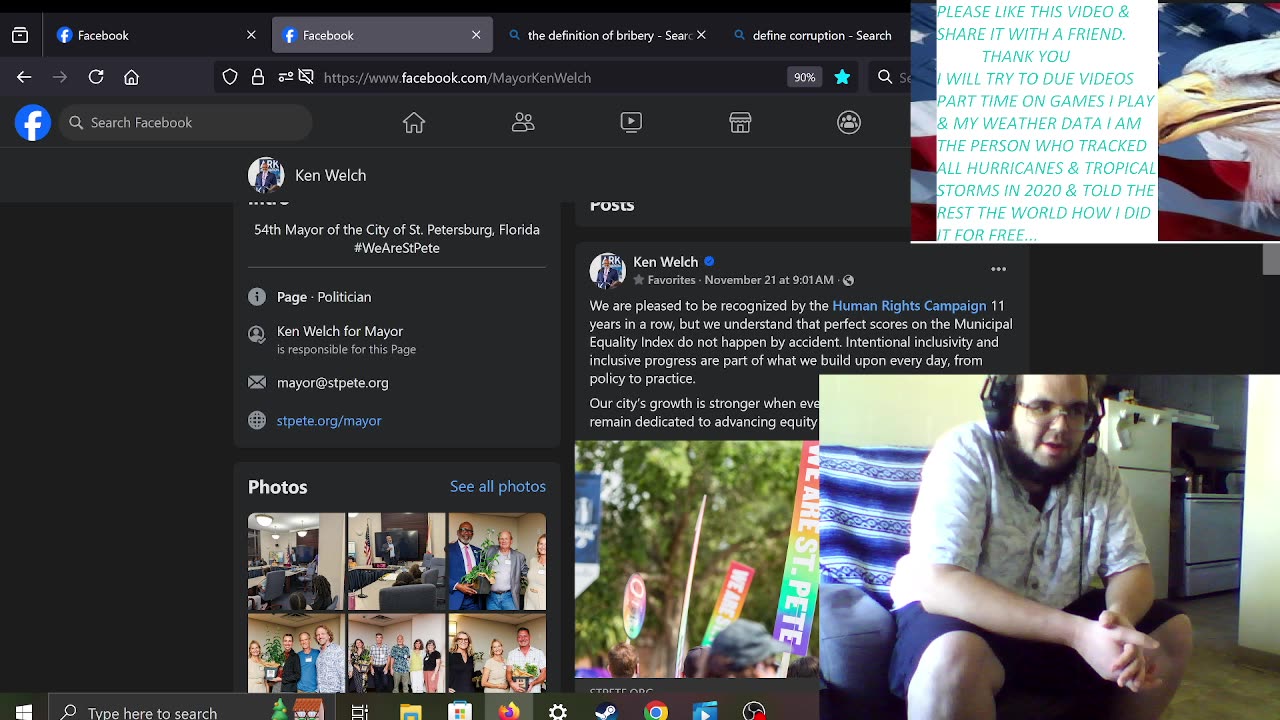Screen dimensions: 1280x720
Task: Open the Windows Start menu
Action: pyautogui.click(x=24, y=711)
